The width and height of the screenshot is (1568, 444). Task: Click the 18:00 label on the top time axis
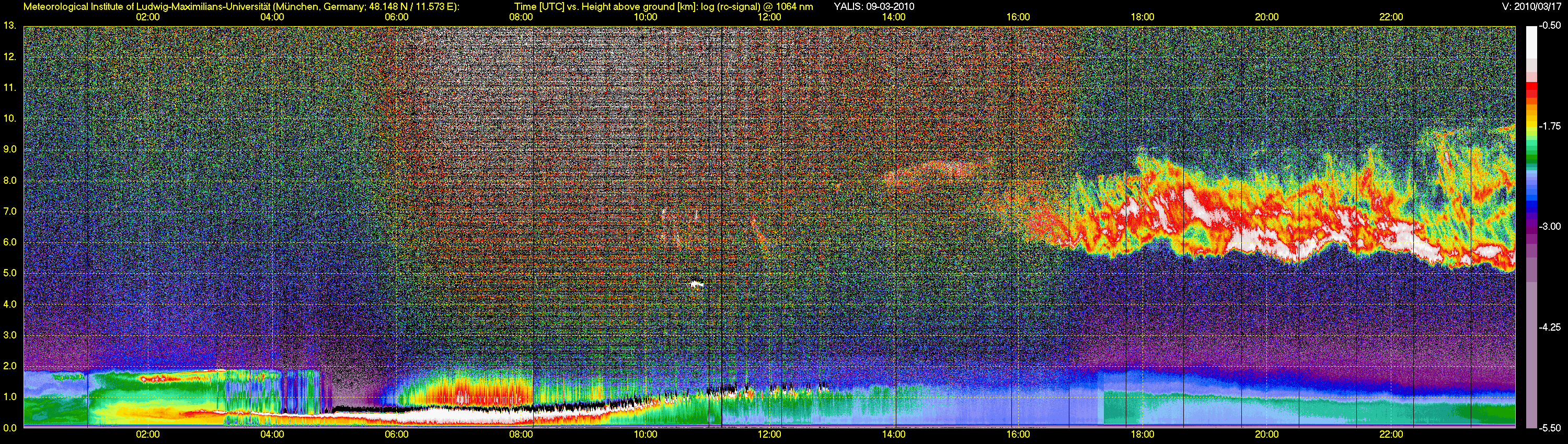[x=1143, y=17]
